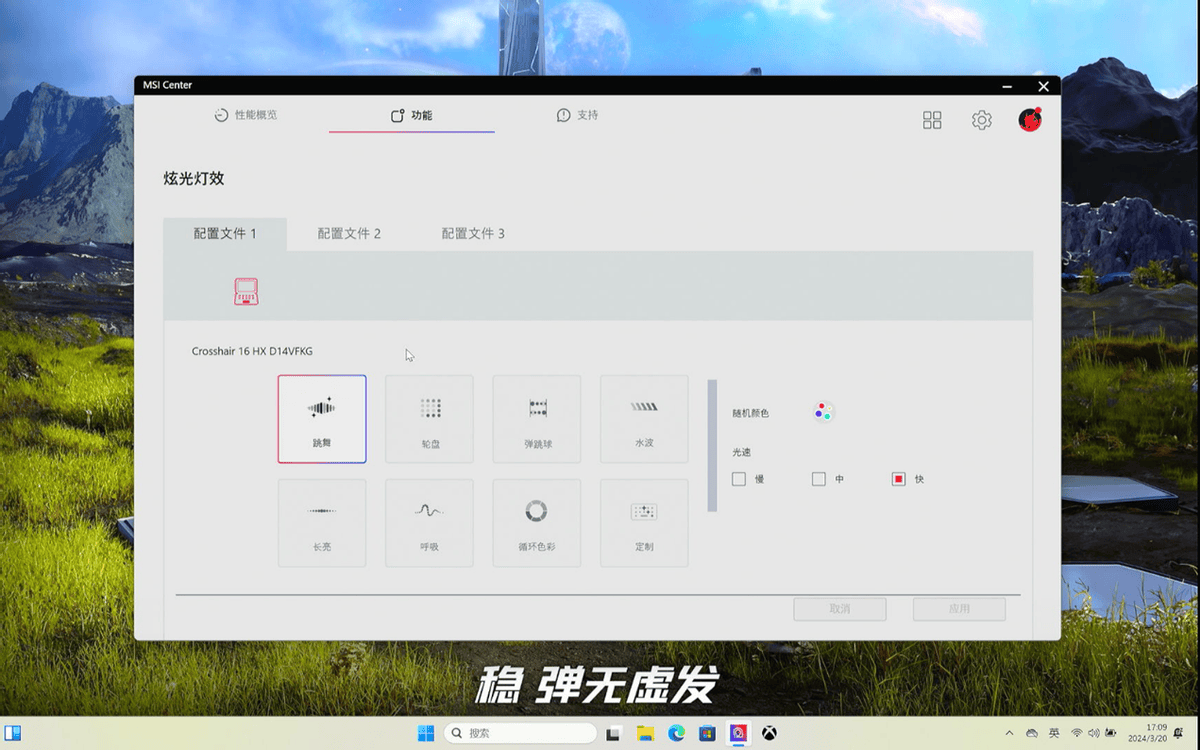Toggle the 随机颜色 random color option
This screenshot has width=1200, height=750.
point(823,412)
